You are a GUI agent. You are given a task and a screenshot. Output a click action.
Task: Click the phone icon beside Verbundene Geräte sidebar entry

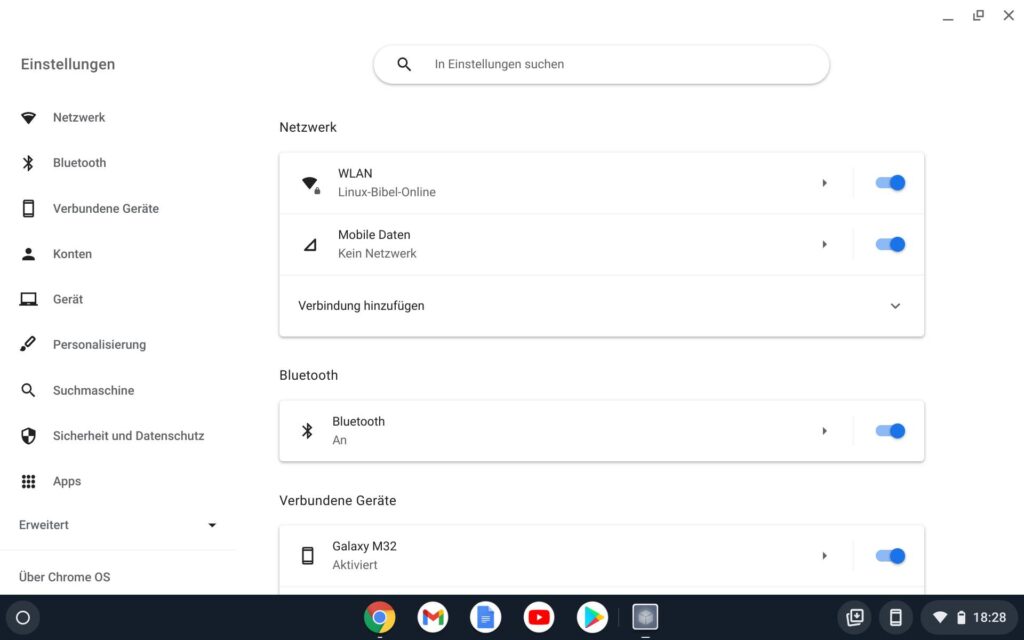pos(28,208)
